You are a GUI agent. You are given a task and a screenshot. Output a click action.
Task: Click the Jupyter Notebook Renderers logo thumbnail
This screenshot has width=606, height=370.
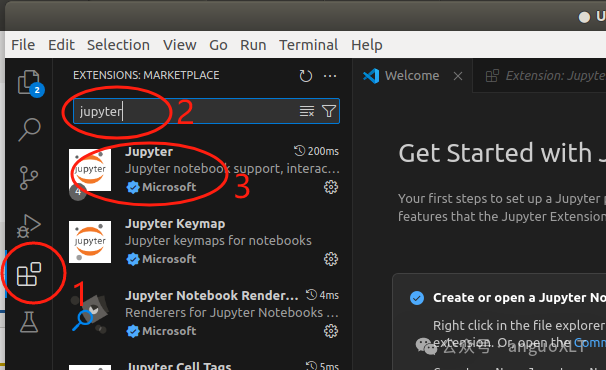pos(90,314)
